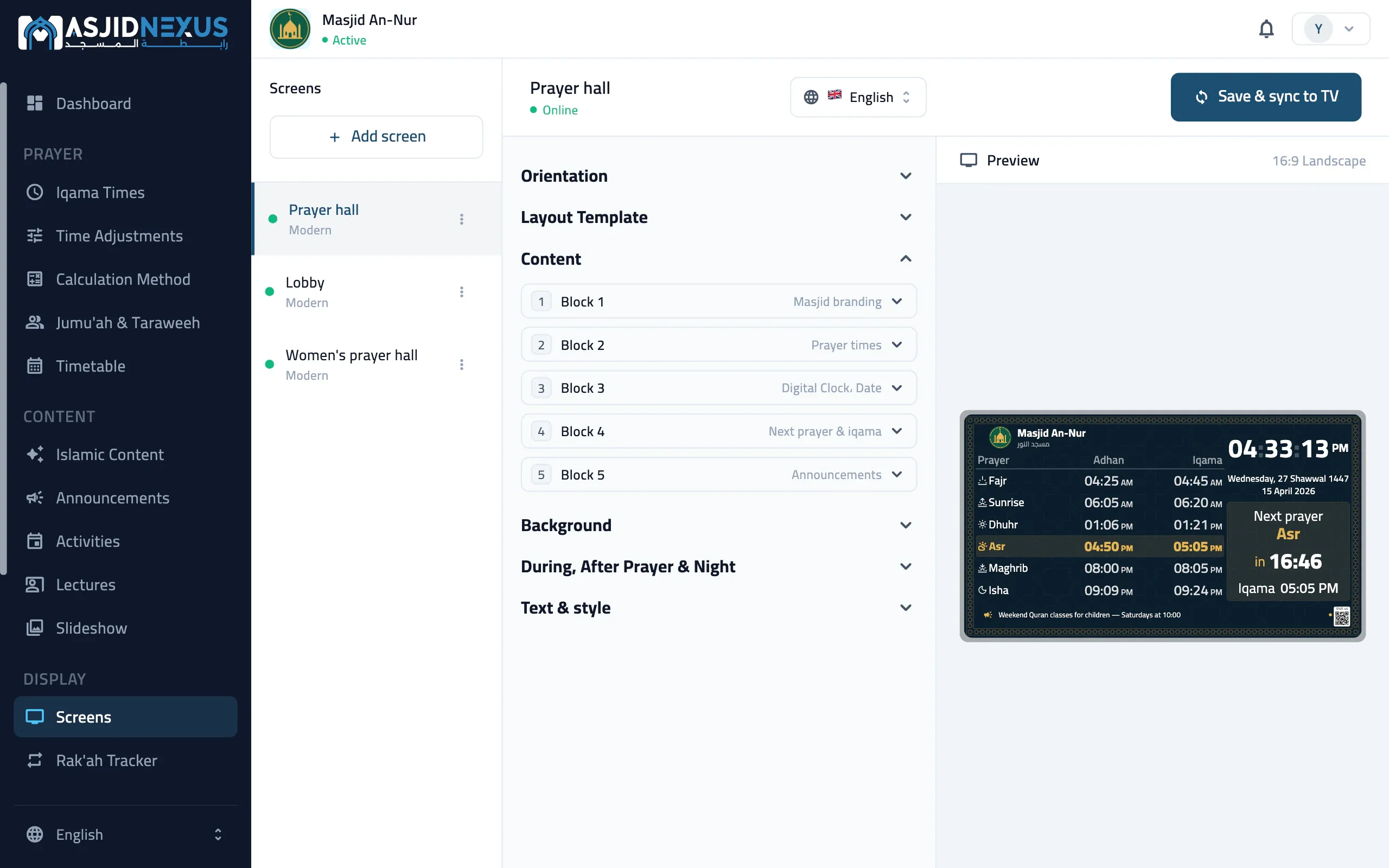1389x868 pixels.
Task: Expand the Background section
Action: click(718, 525)
